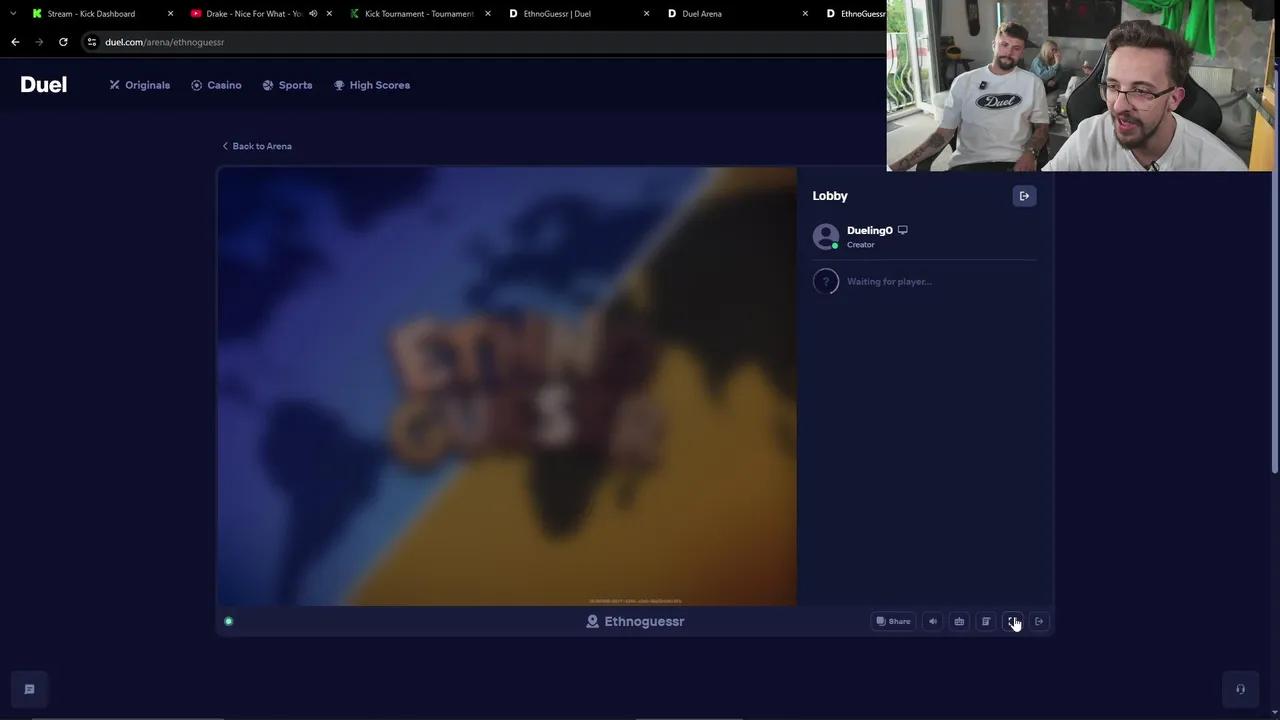Open the Casino section
Image resolution: width=1280 pixels, height=720 pixels.
click(216, 85)
